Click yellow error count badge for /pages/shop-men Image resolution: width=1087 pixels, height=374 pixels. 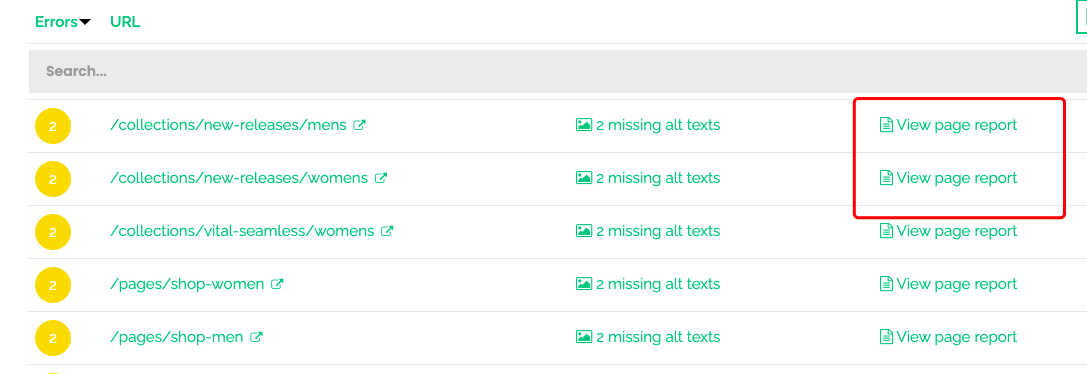53,338
